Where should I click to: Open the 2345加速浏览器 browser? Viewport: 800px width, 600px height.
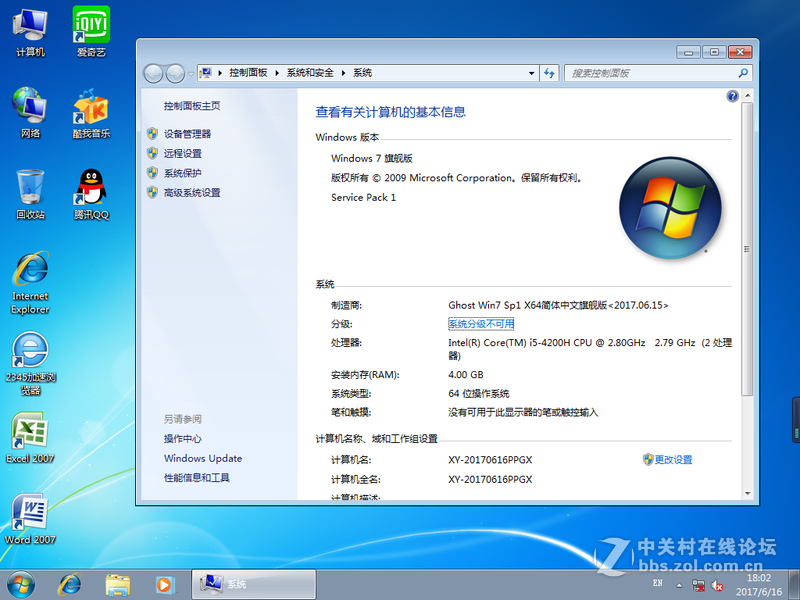point(30,350)
